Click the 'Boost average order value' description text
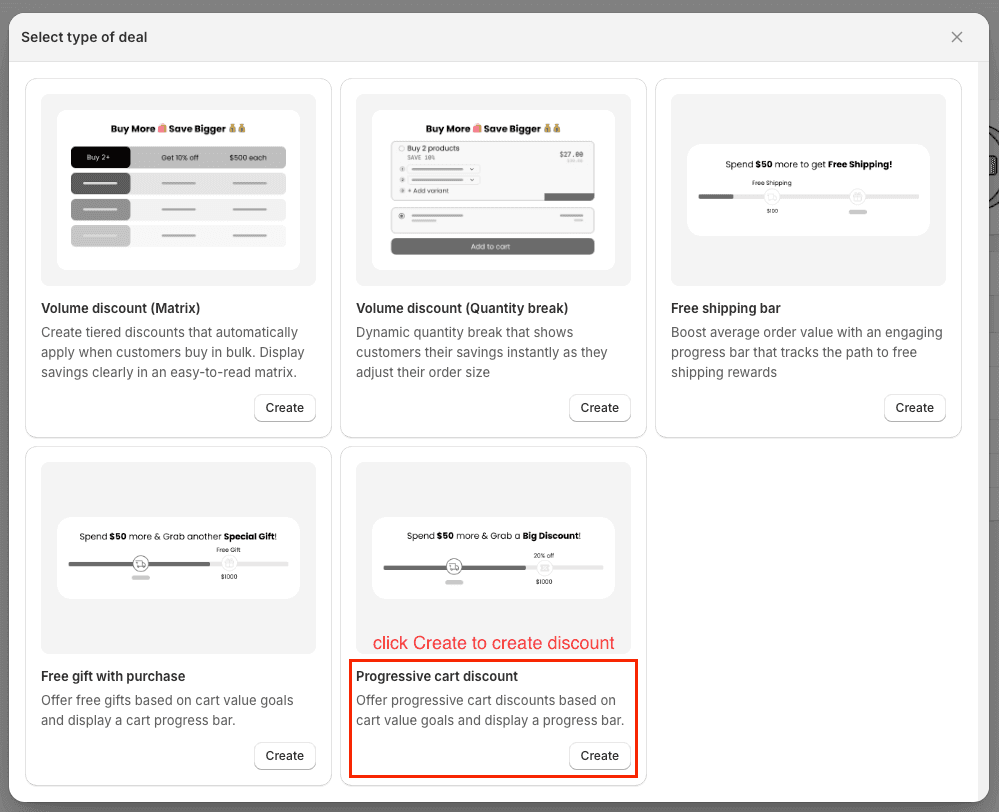The width and height of the screenshot is (999, 812). (x=807, y=352)
